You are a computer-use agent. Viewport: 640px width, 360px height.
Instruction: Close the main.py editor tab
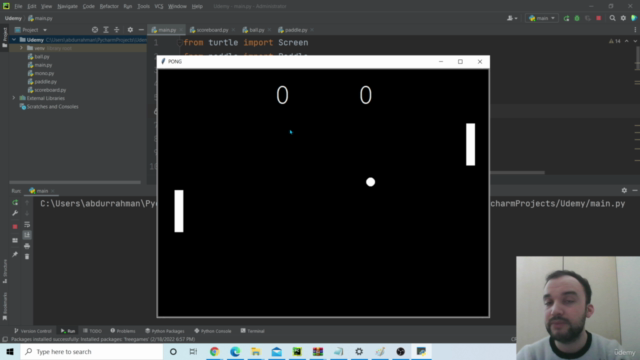(x=181, y=30)
